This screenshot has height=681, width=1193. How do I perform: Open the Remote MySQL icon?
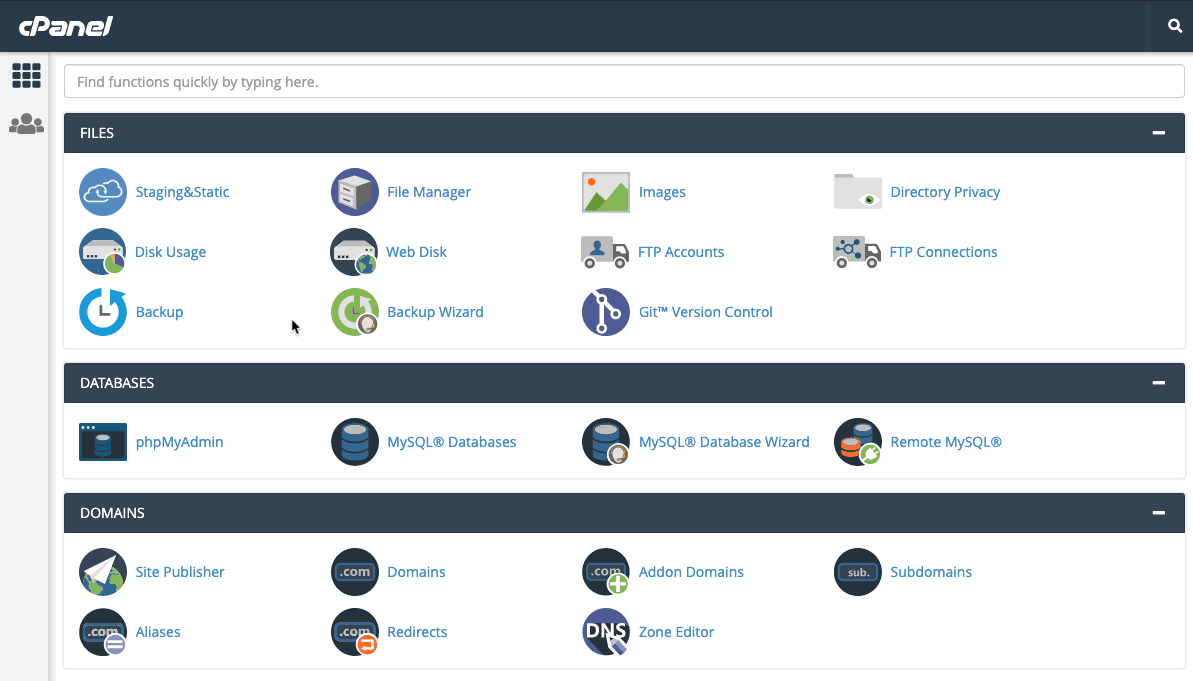pos(857,442)
